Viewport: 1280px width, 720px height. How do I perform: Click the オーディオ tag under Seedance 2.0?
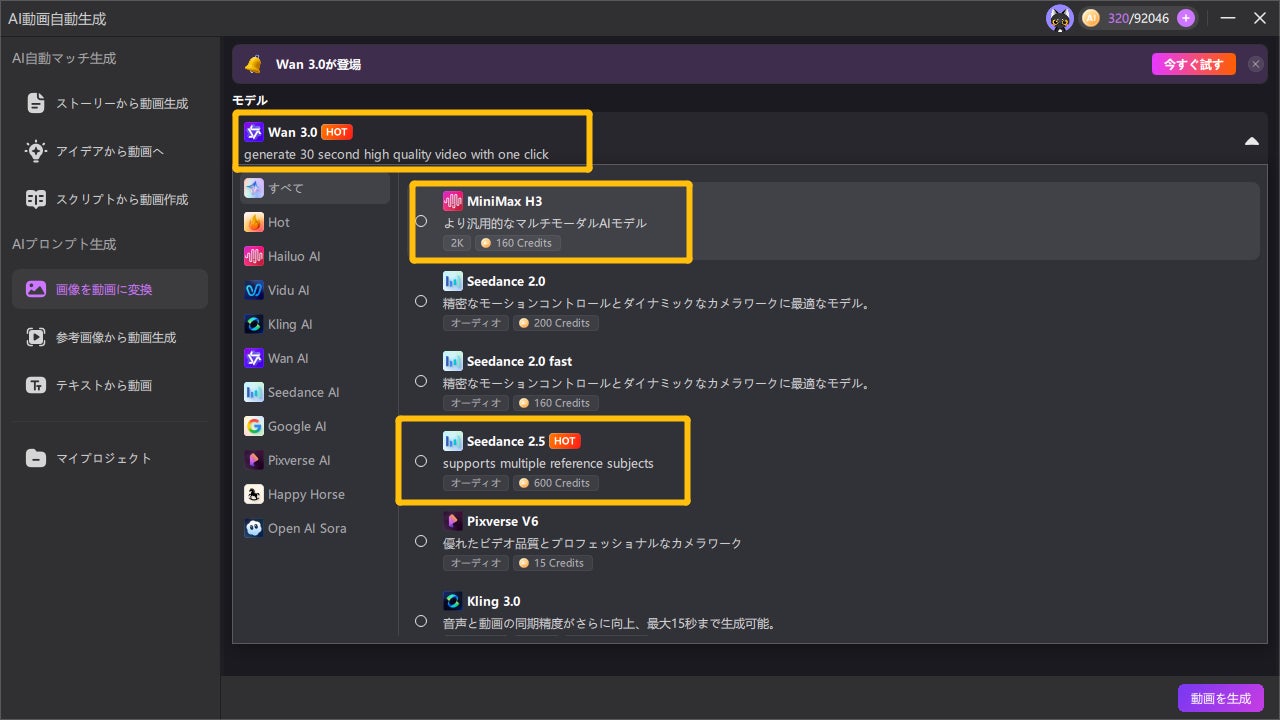(476, 323)
